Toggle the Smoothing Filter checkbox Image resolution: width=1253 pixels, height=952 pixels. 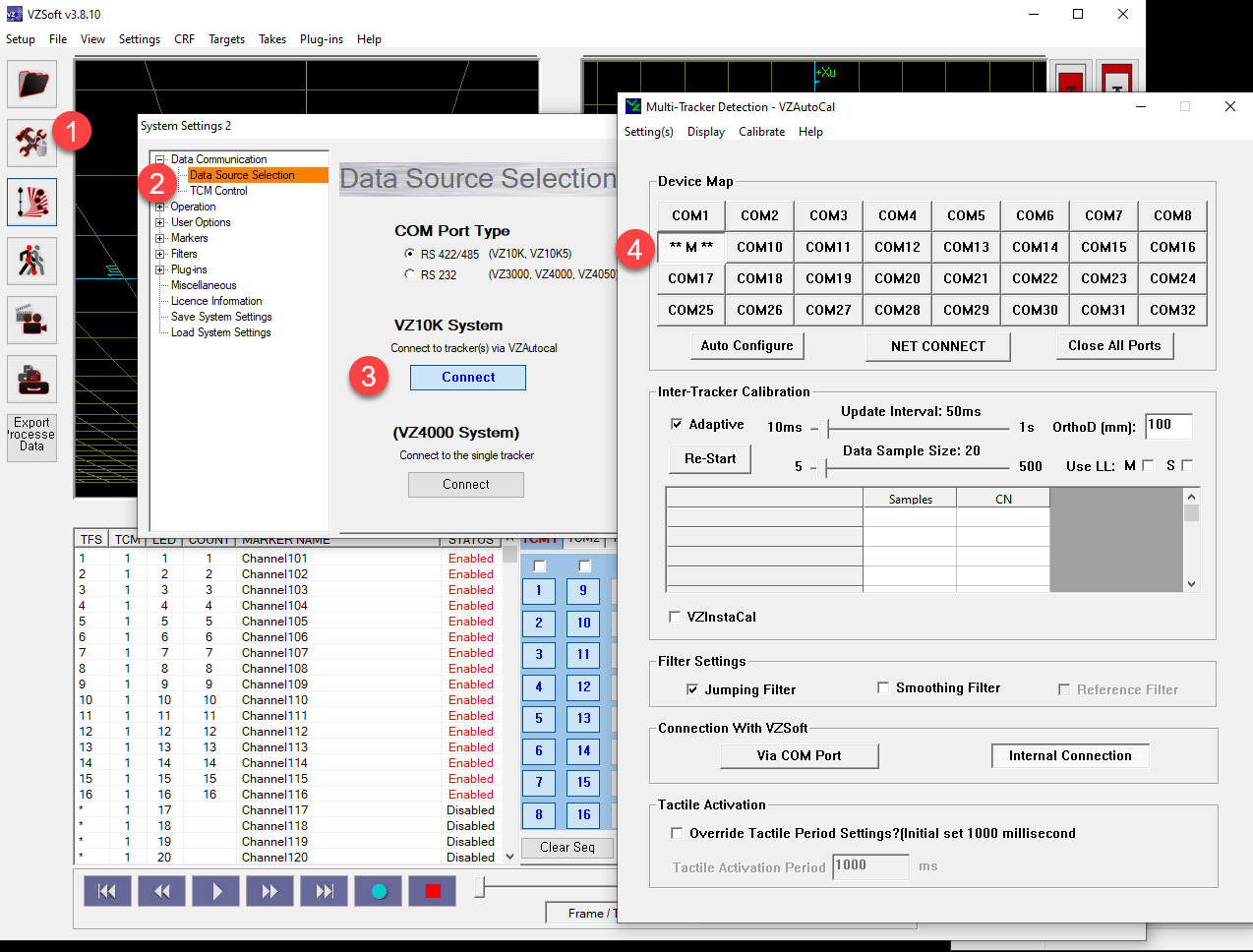tap(883, 687)
